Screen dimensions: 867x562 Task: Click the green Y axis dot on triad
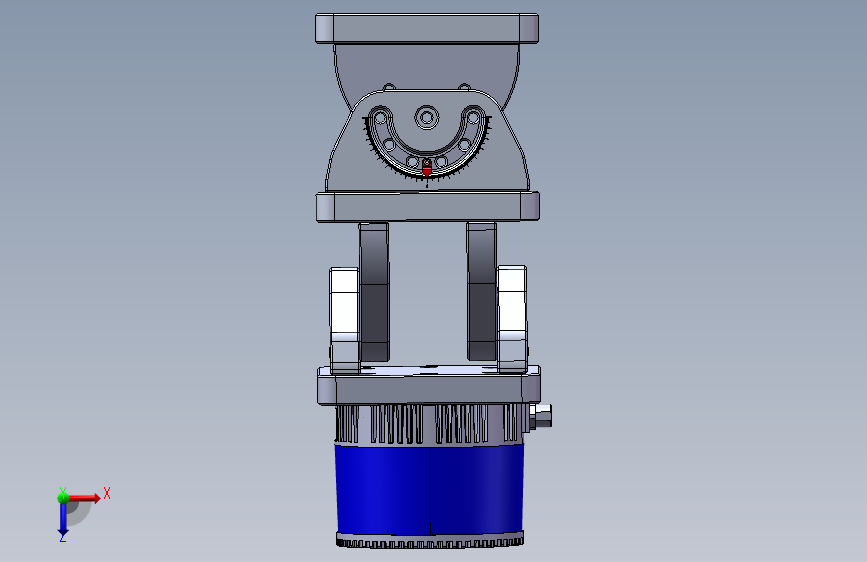[x=63, y=498]
